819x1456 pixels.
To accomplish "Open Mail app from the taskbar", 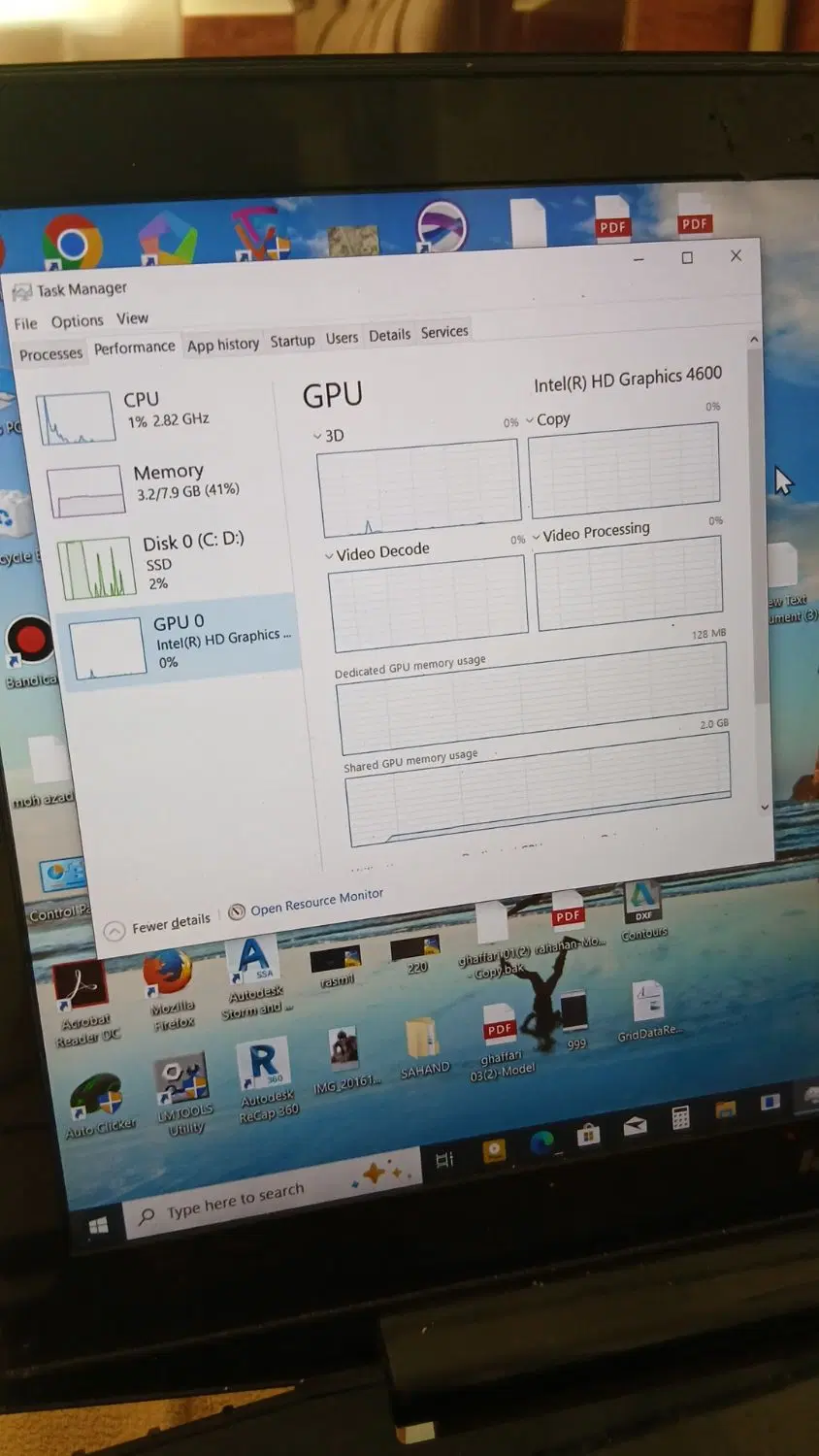I will tap(635, 1126).
